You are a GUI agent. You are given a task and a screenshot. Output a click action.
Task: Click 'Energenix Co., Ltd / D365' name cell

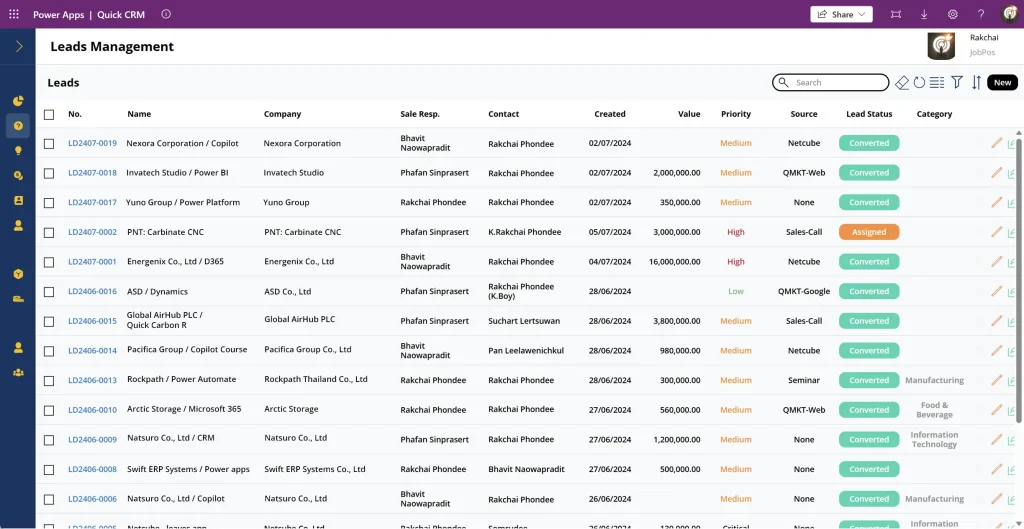pos(175,261)
